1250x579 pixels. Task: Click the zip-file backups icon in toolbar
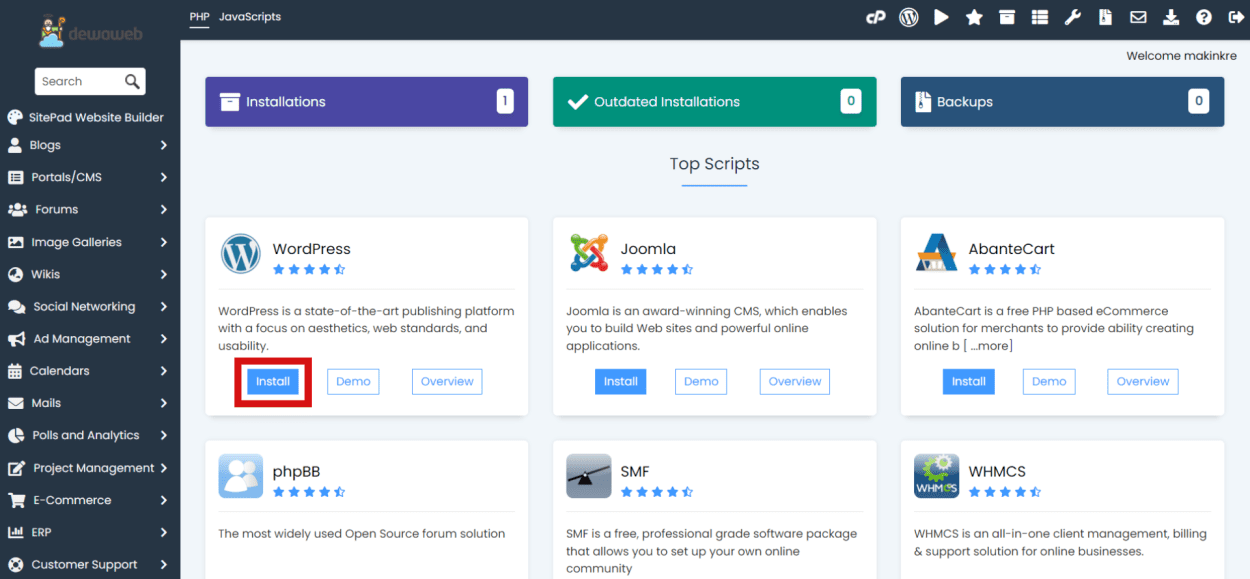click(1105, 17)
